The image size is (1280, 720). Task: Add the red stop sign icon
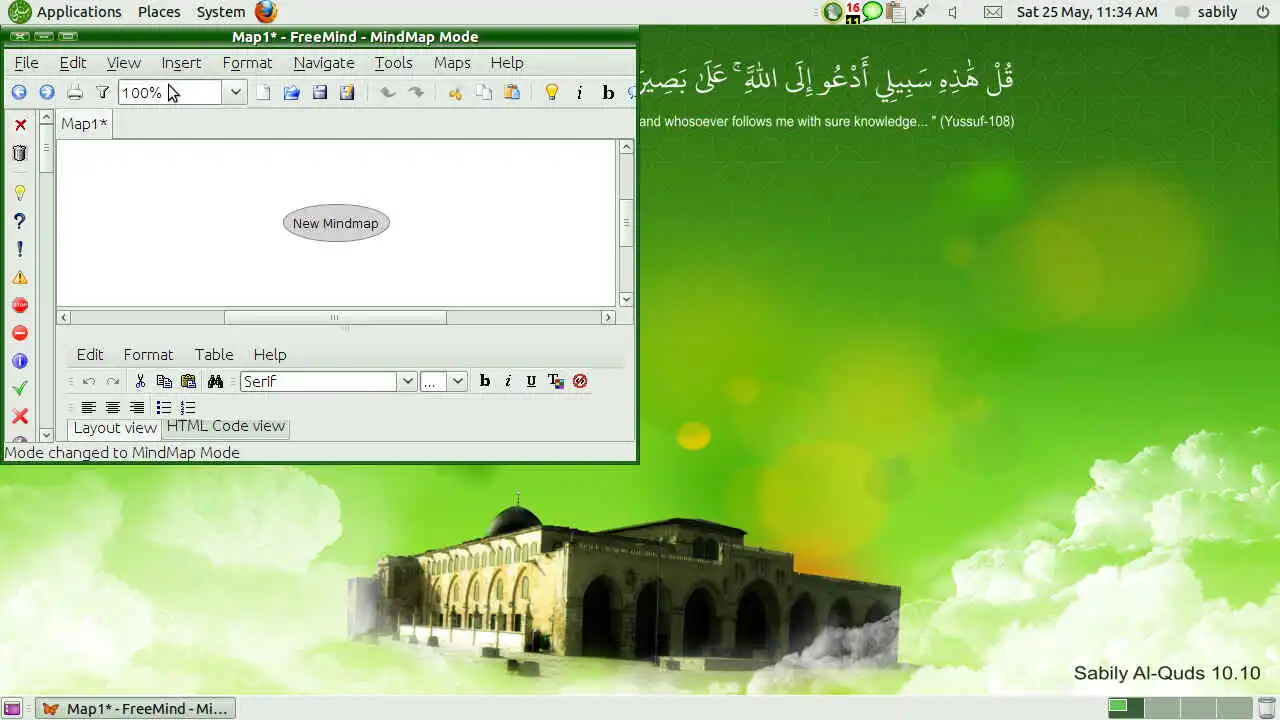tap(20, 305)
